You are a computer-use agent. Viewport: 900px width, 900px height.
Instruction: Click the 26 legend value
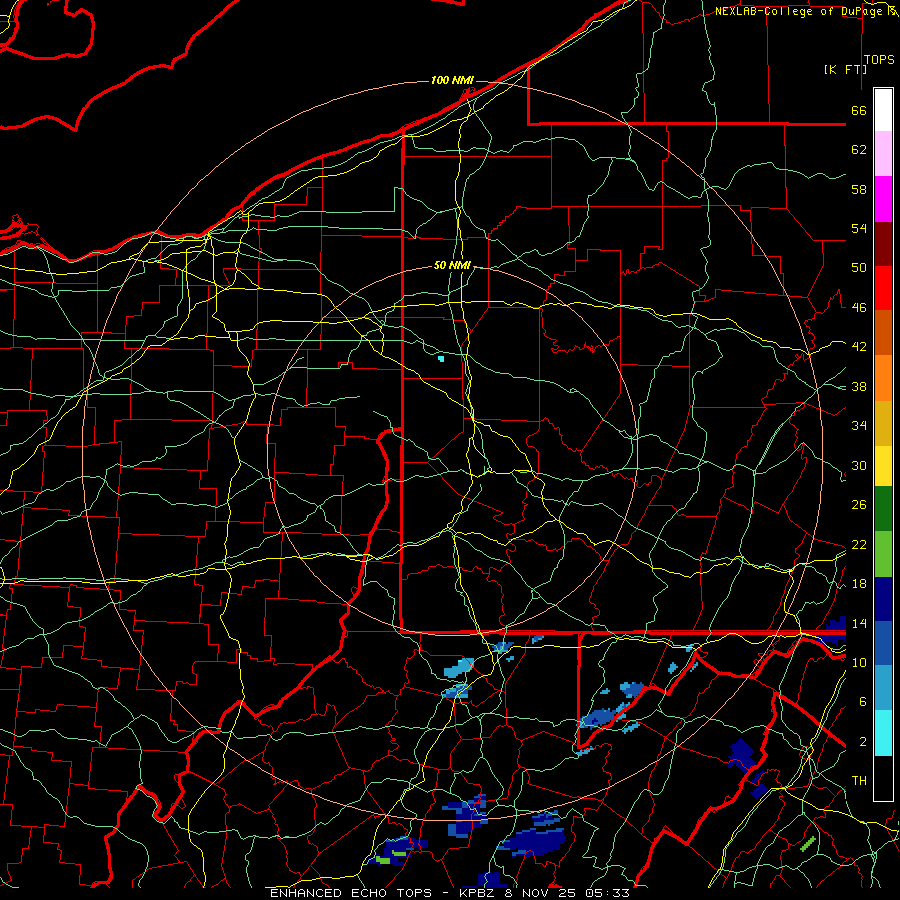click(x=859, y=505)
